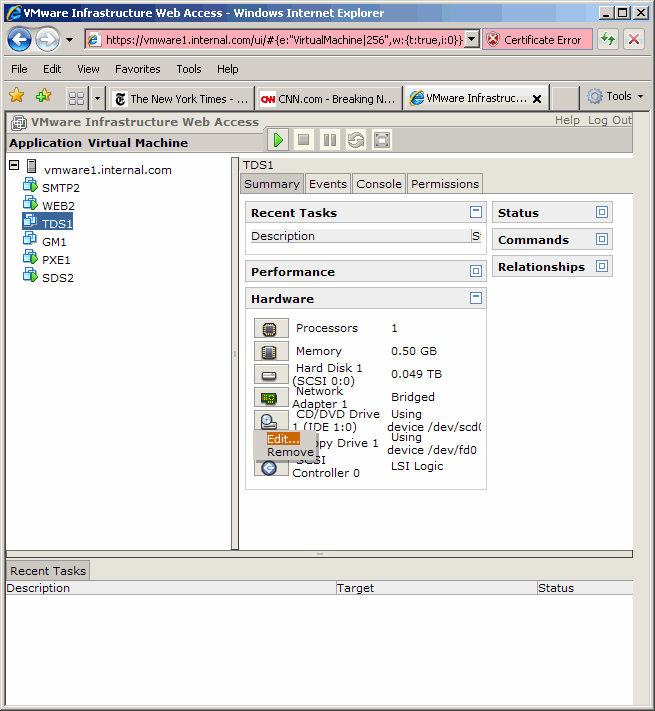Screen dimensions: 655x711
Task: Select the SMTP2 virtual machine
Action: point(60,188)
